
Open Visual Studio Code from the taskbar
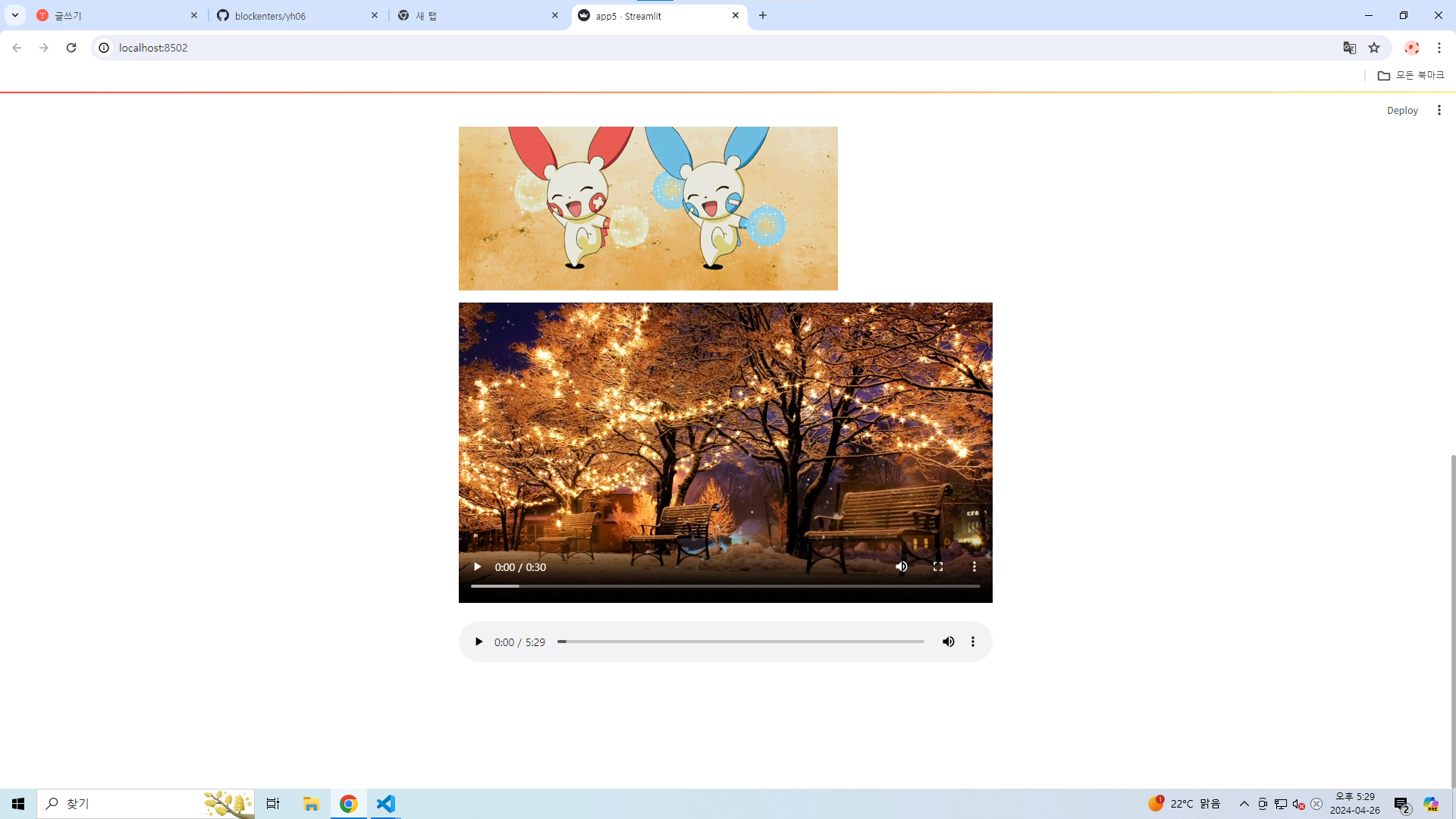point(386,803)
